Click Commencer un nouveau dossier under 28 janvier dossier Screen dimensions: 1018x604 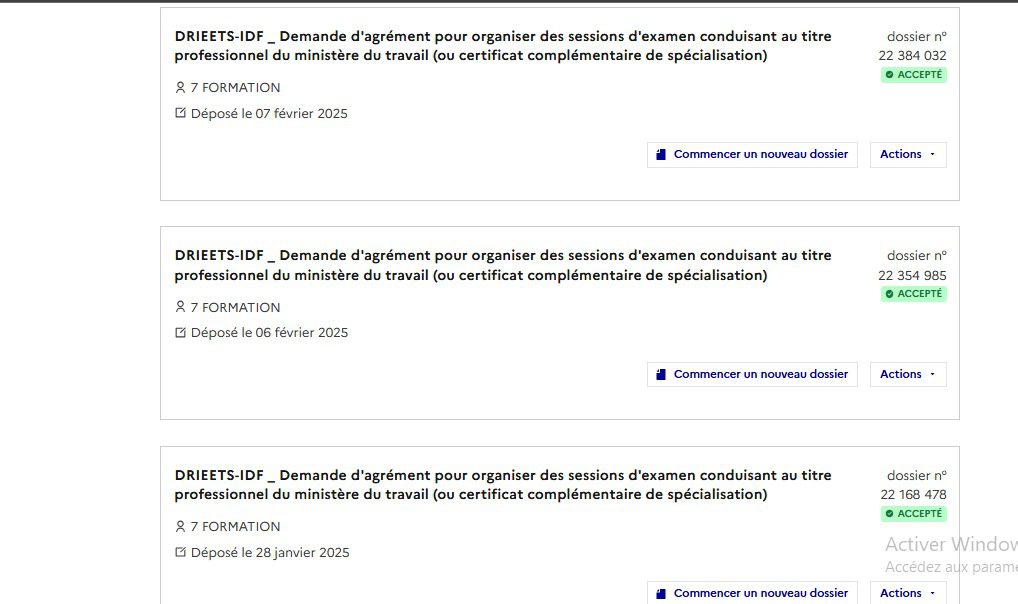[752, 593]
